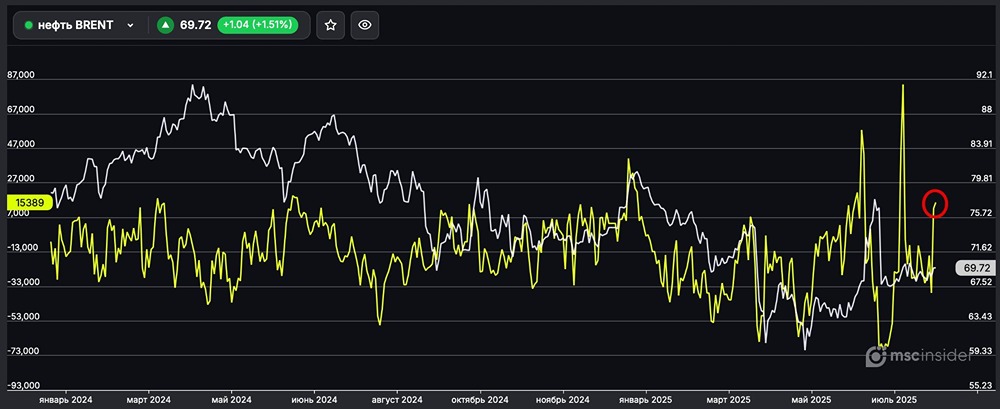Click the red circle marker on the chart
Viewport: 1000px width, 409px height.
click(935, 203)
